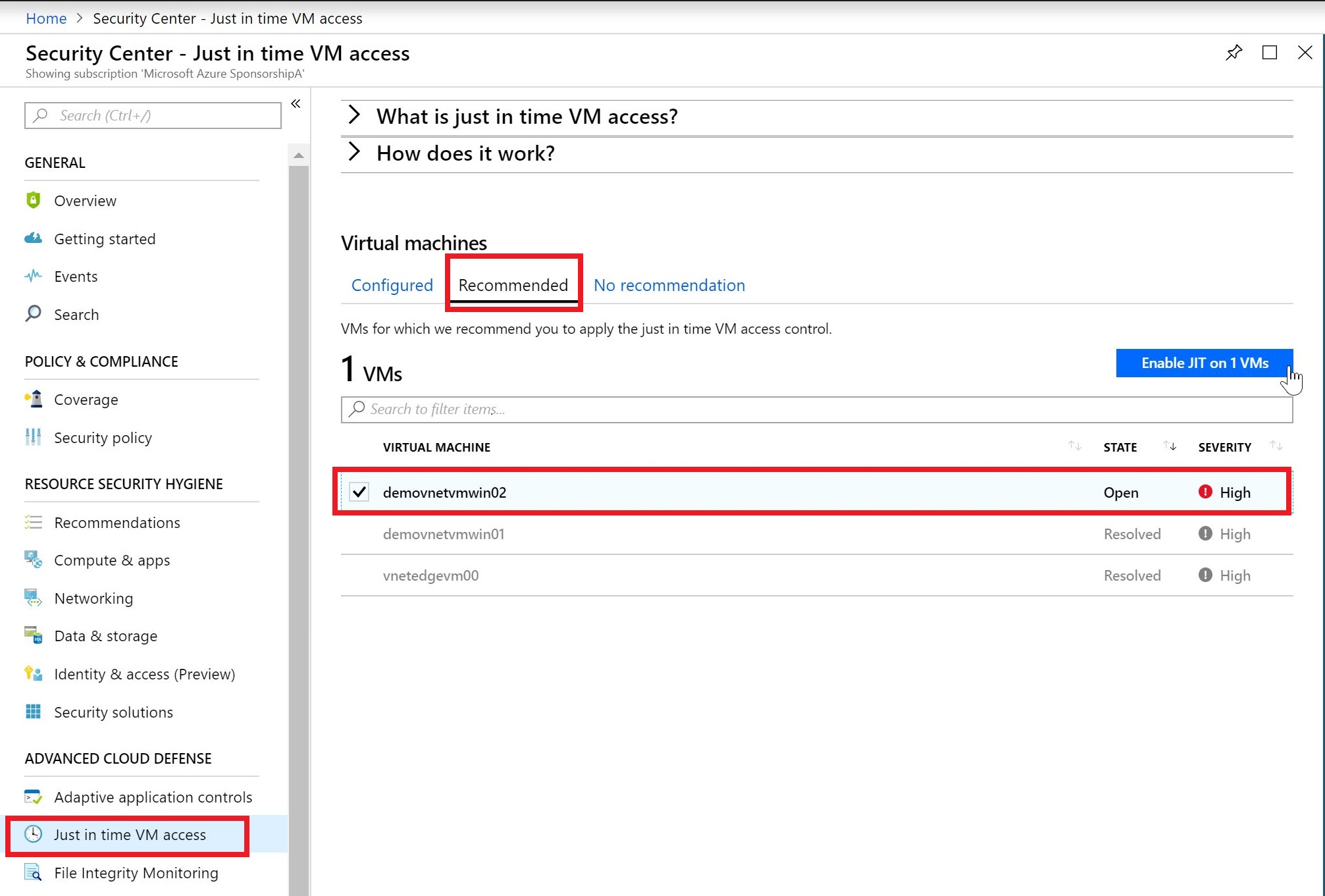Open Security solutions in the sidebar
Image resolution: width=1325 pixels, height=896 pixels.
[113, 712]
